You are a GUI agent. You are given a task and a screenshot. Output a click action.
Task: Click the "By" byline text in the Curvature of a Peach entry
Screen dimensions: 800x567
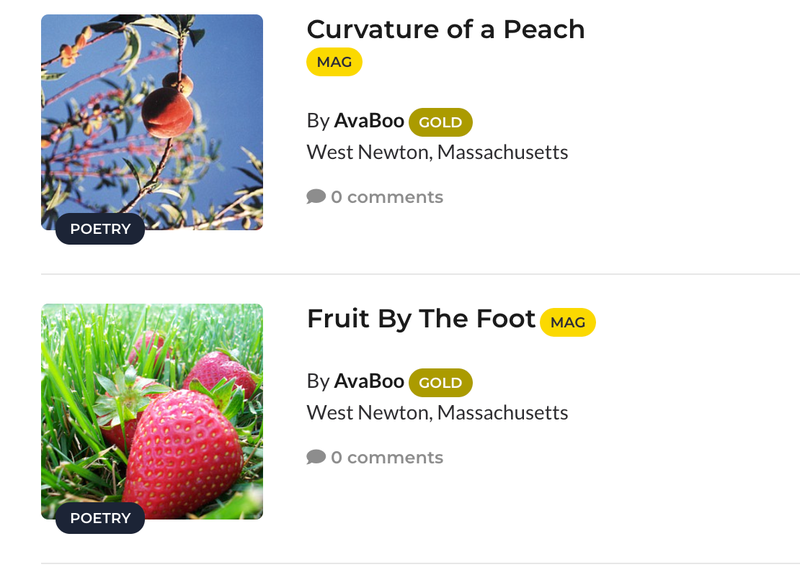318,121
